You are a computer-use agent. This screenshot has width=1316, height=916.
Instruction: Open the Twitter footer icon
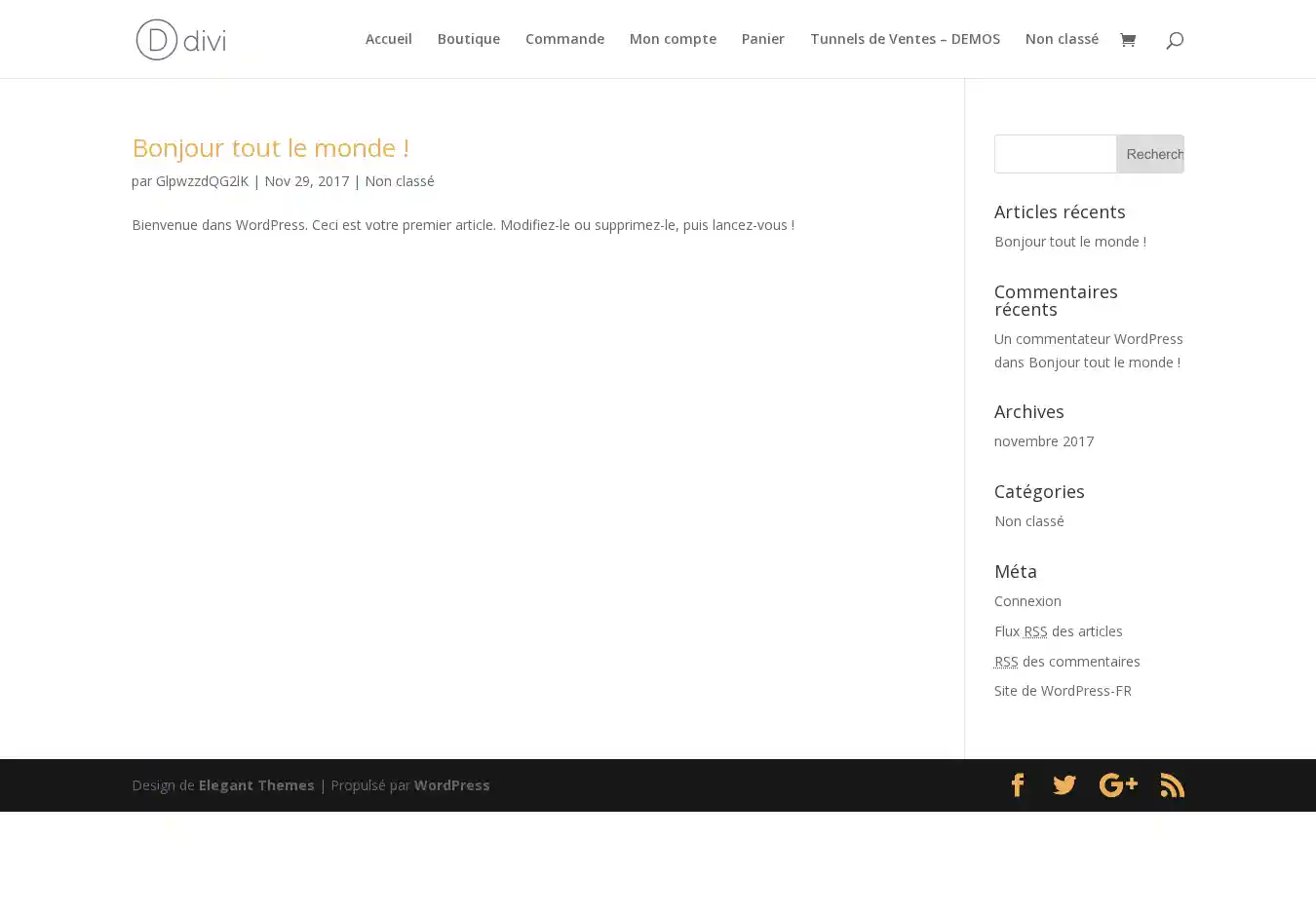click(1064, 785)
